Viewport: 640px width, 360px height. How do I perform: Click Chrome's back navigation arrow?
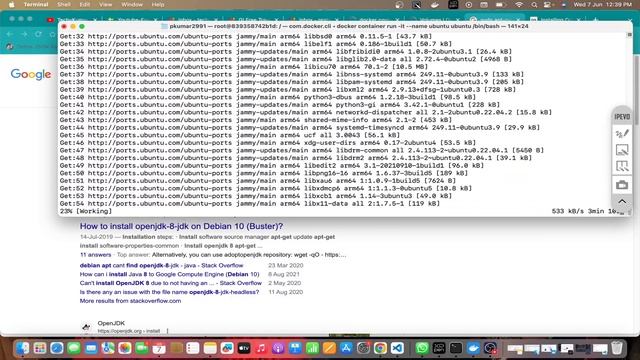pos(9,34)
